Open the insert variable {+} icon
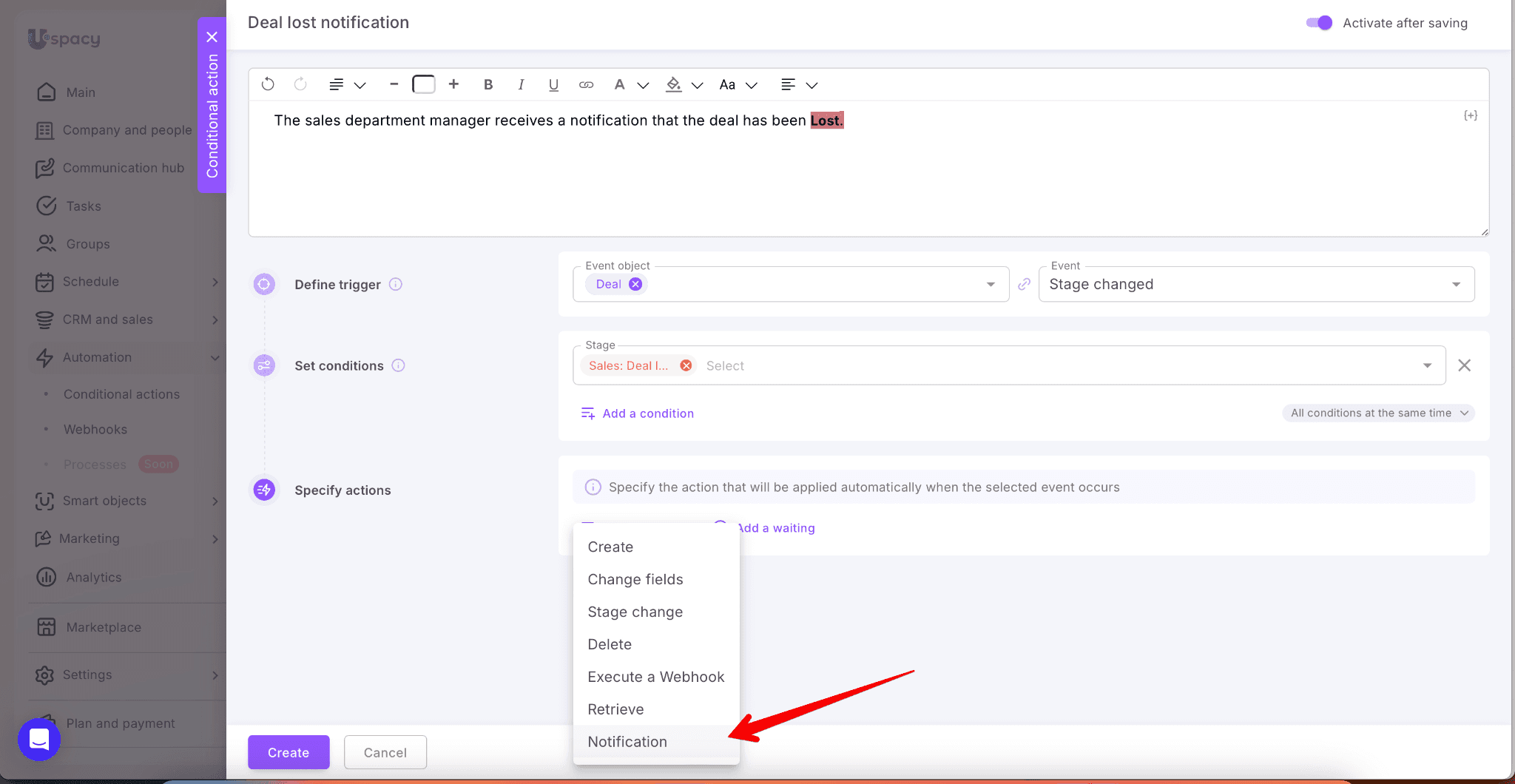This screenshot has width=1515, height=784. pyautogui.click(x=1470, y=115)
